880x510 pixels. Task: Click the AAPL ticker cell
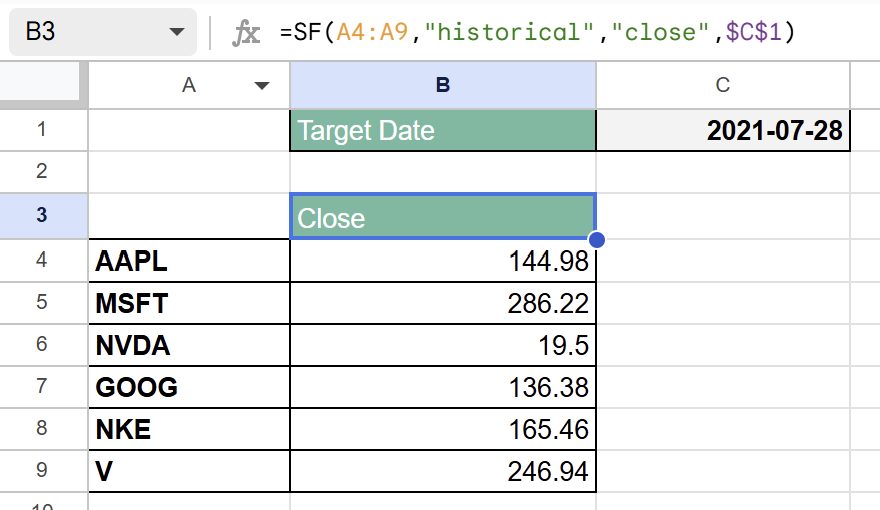tap(189, 260)
